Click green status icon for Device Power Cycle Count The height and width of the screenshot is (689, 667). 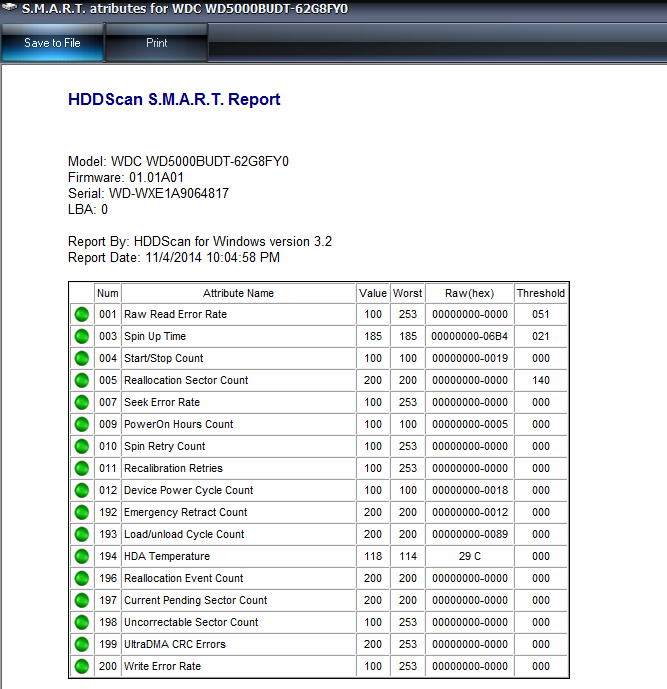[82, 490]
